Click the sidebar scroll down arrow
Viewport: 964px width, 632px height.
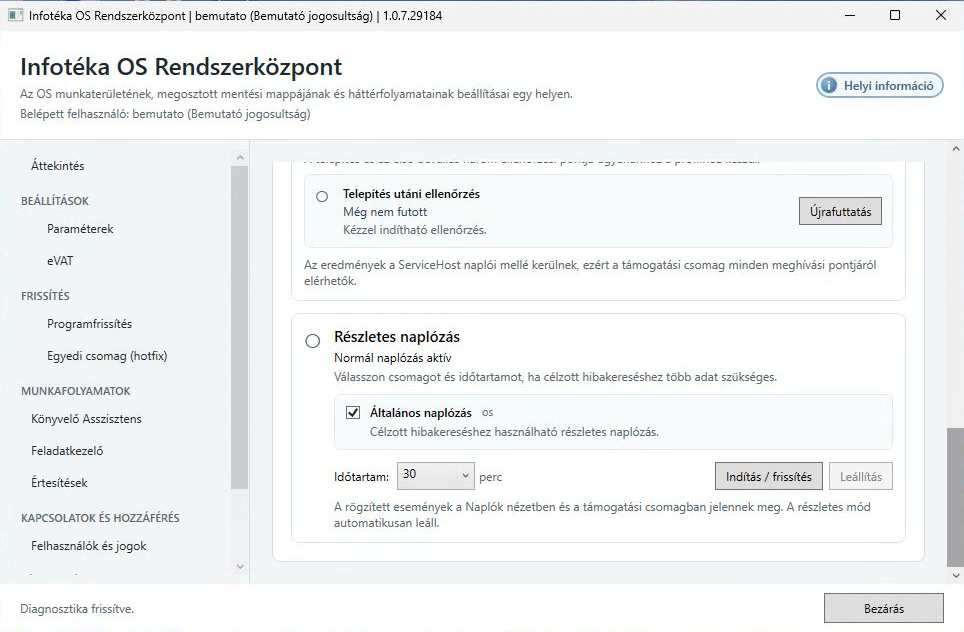coord(240,567)
